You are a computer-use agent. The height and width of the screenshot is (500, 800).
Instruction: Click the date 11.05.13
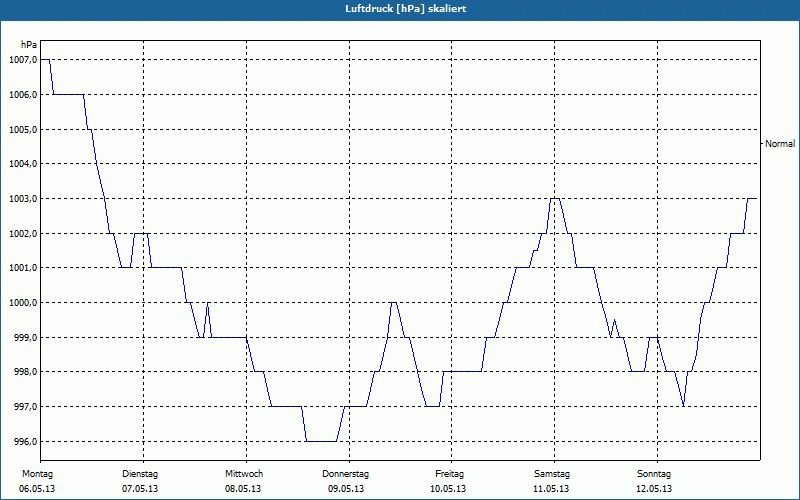pyautogui.click(x=551, y=489)
